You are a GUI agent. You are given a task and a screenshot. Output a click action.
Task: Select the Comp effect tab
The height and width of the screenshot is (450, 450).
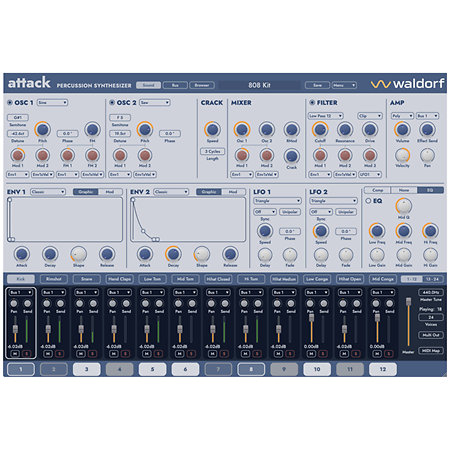point(377,190)
